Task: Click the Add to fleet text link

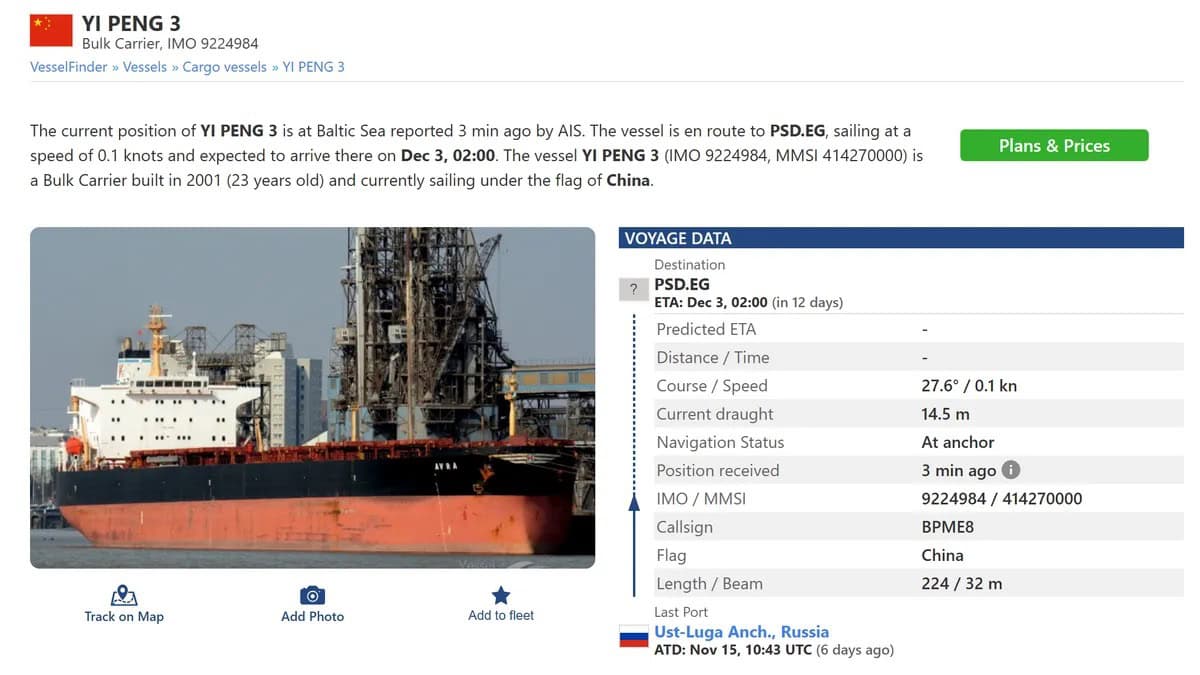Action: (501, 616)
